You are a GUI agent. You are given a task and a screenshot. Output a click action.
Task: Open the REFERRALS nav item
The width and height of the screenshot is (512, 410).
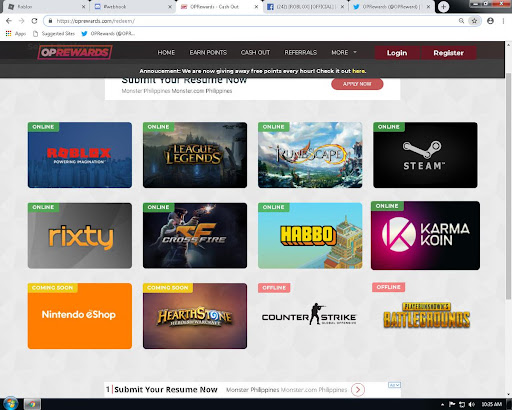(x=300, y=52)
